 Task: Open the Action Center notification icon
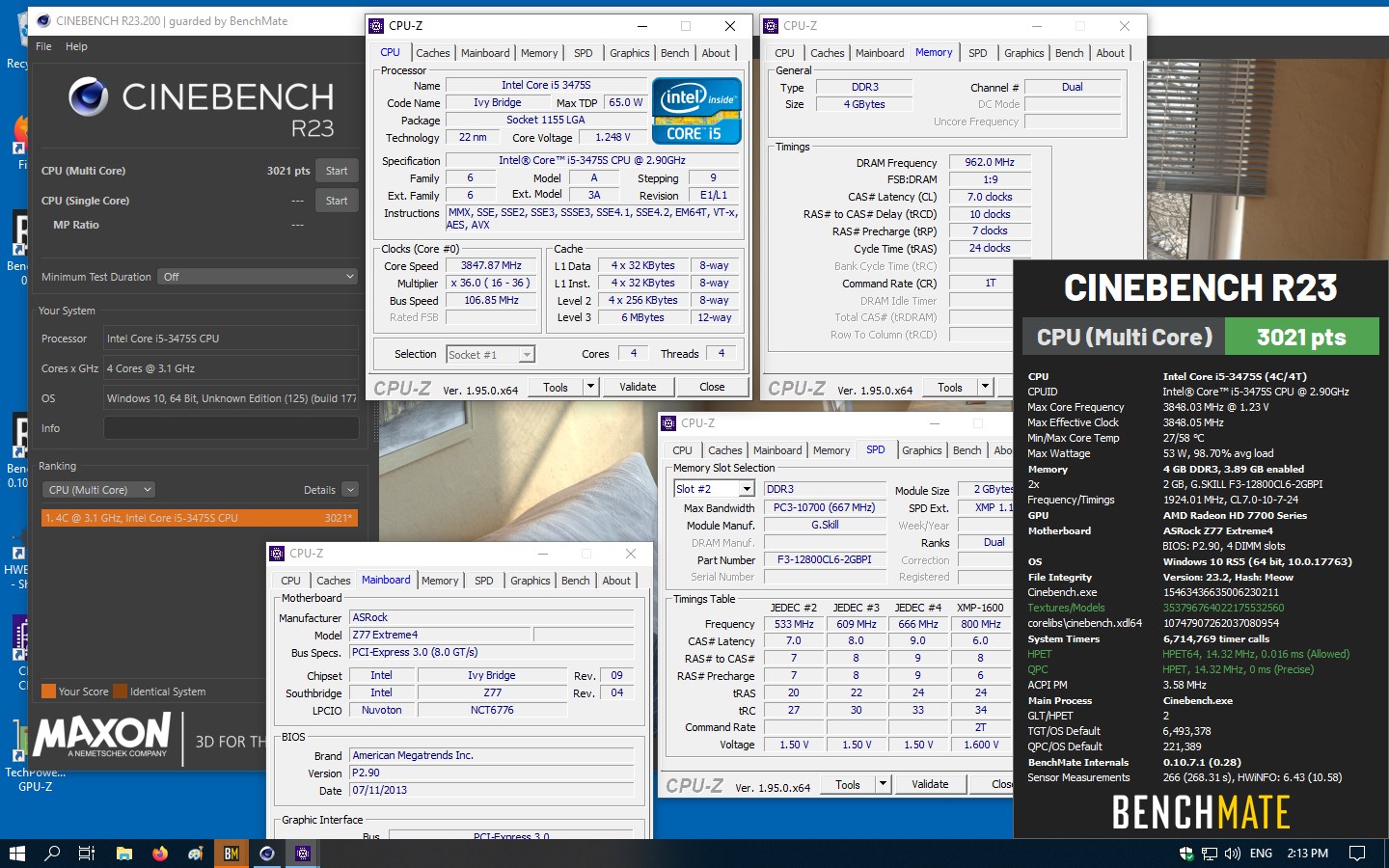[1357, 854]
